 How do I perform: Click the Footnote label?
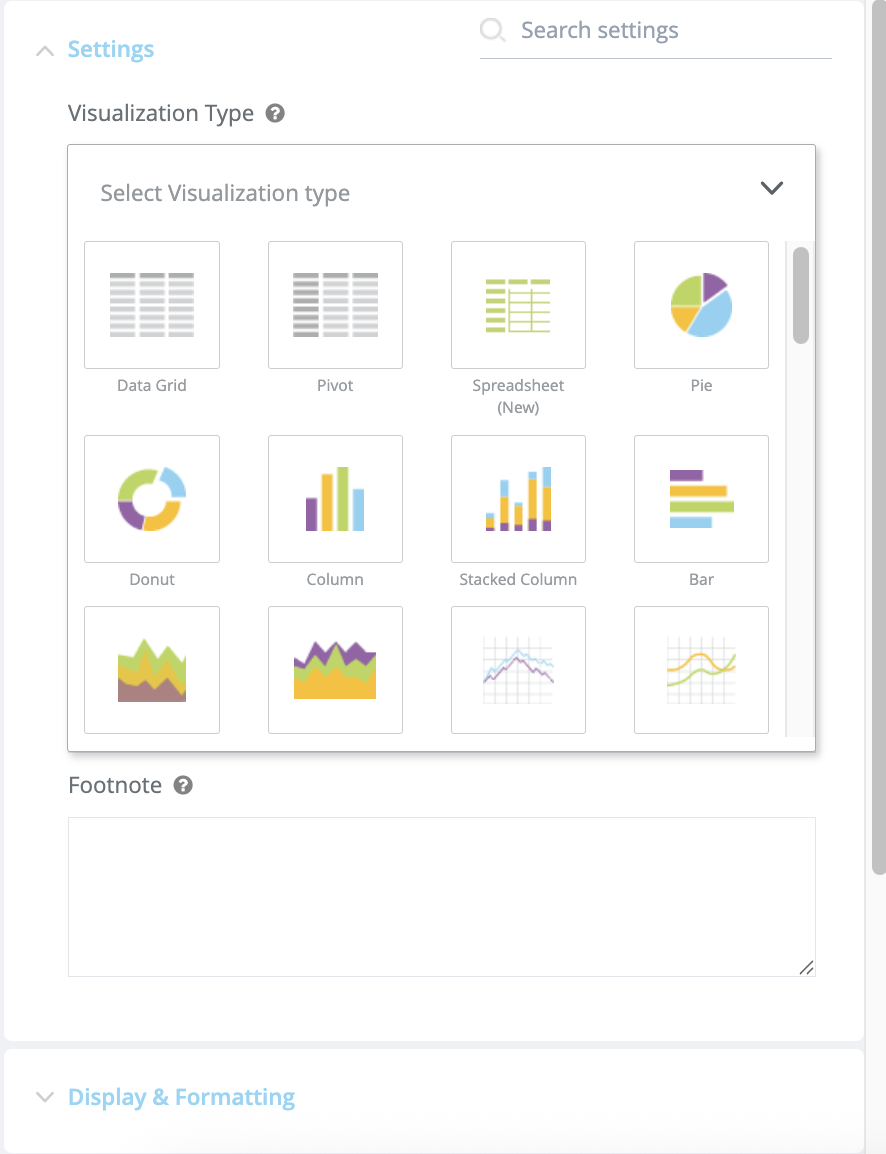[x=115, y=785]
